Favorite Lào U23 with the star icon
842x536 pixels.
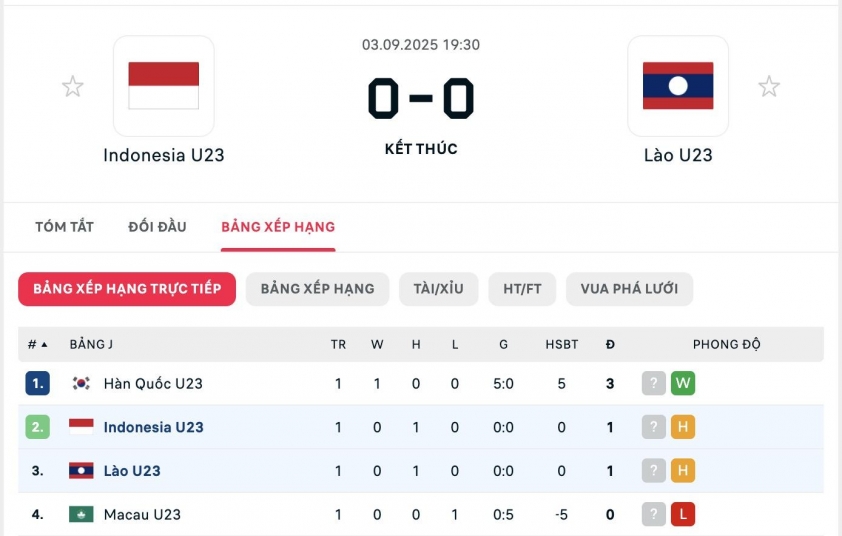768,87
